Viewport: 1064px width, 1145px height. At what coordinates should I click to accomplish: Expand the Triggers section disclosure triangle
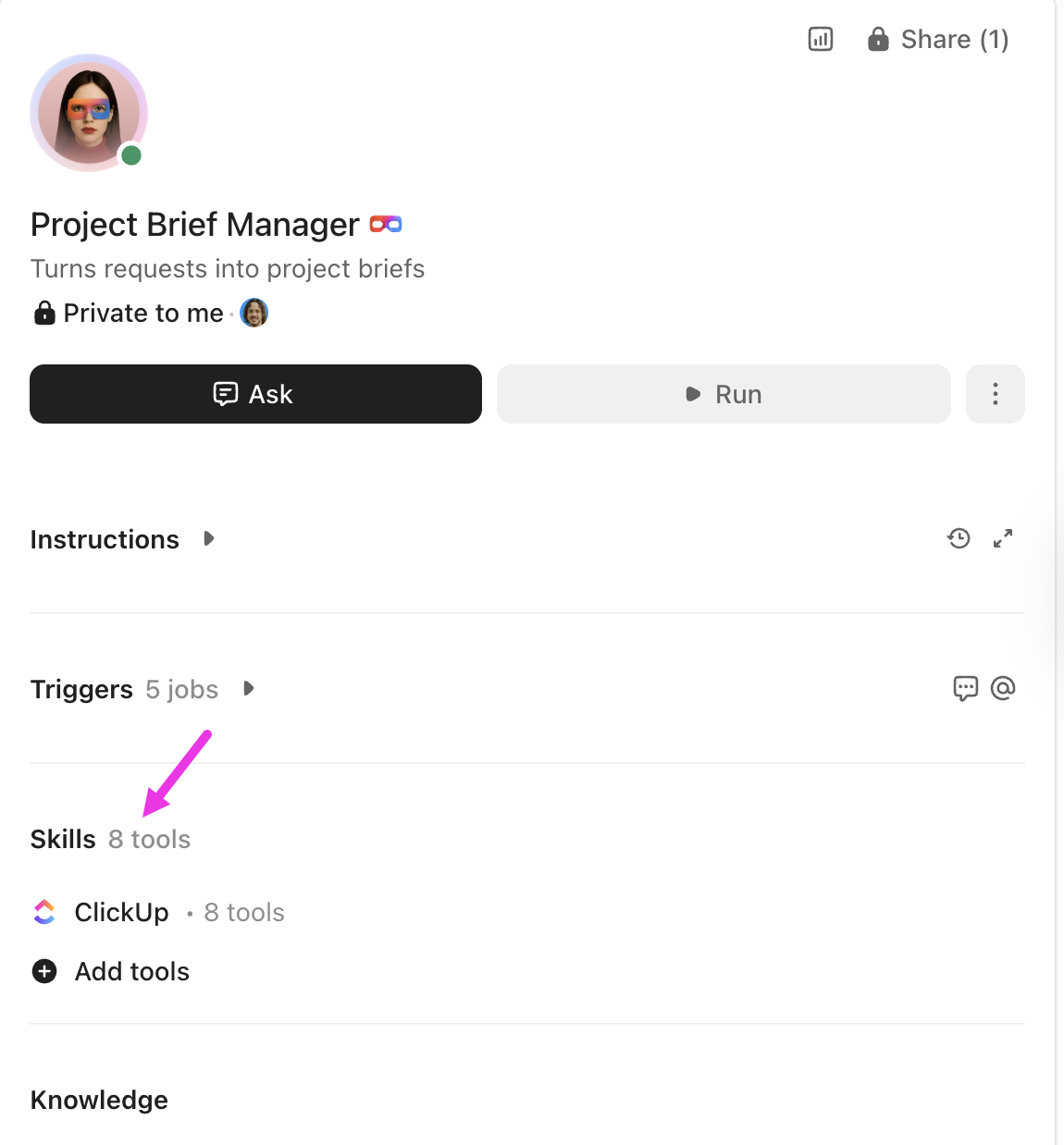tap(248, 688)
